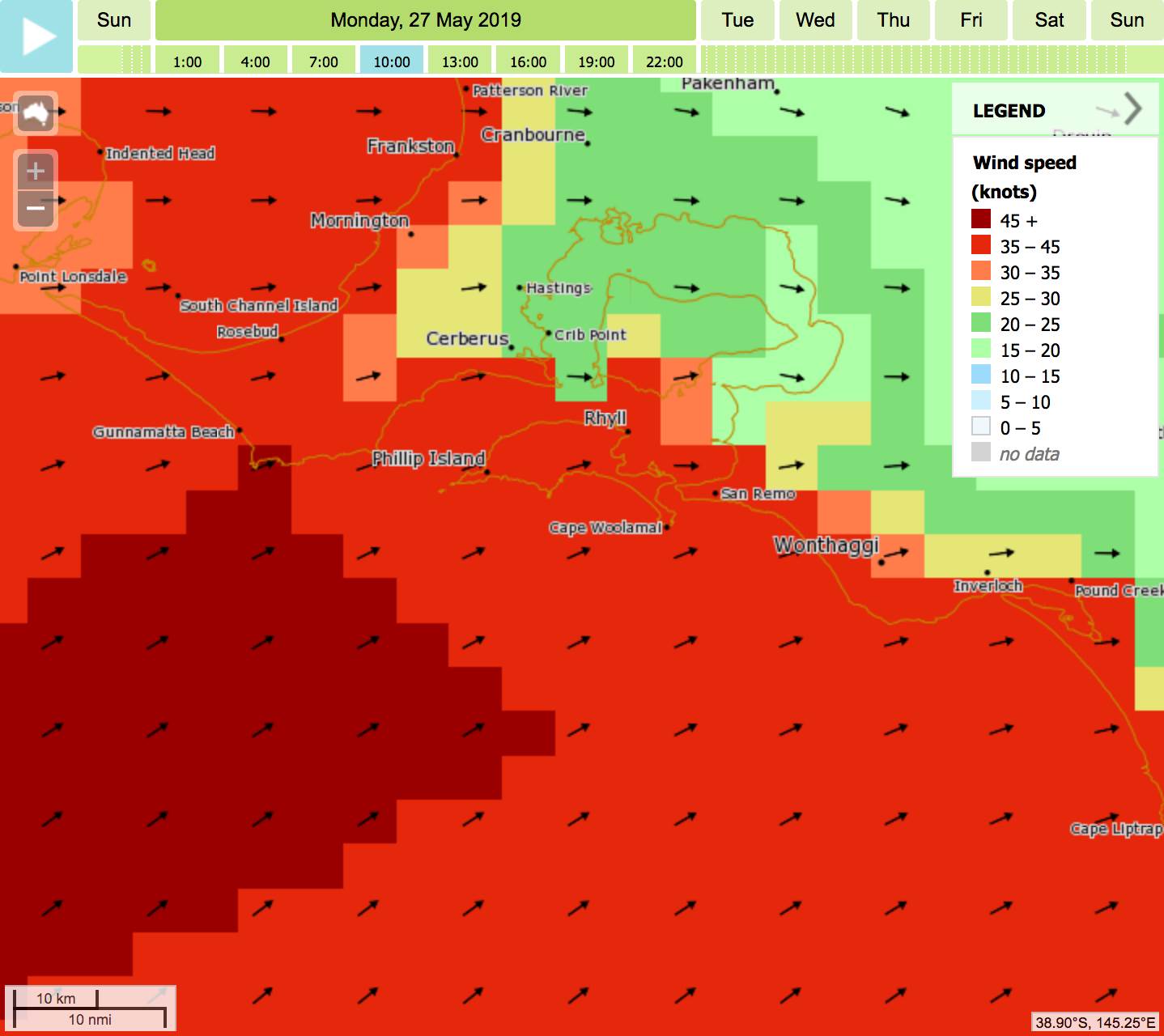
Task: Select the 1:00 time slot
Action: pyautogui.click(x=187, y=62)
